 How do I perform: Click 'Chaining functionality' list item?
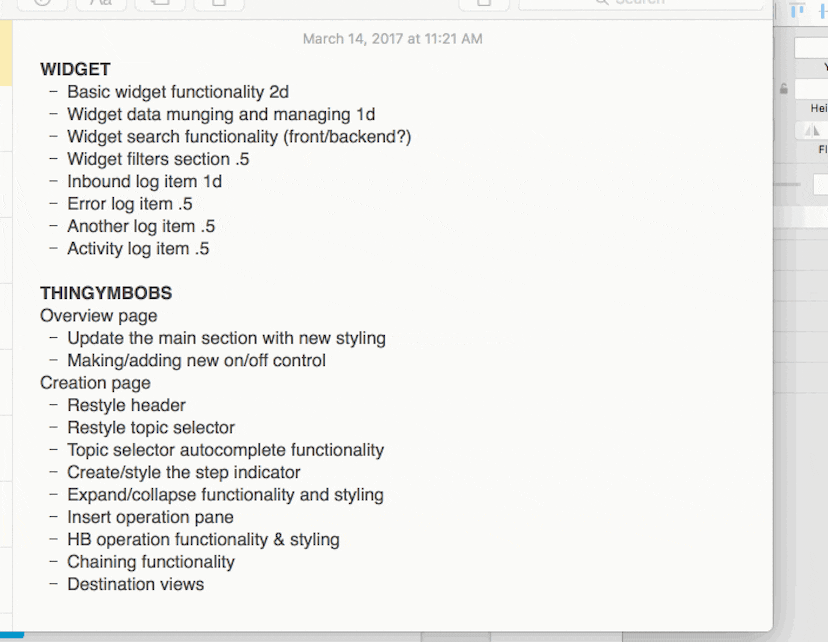pos(151,562)
